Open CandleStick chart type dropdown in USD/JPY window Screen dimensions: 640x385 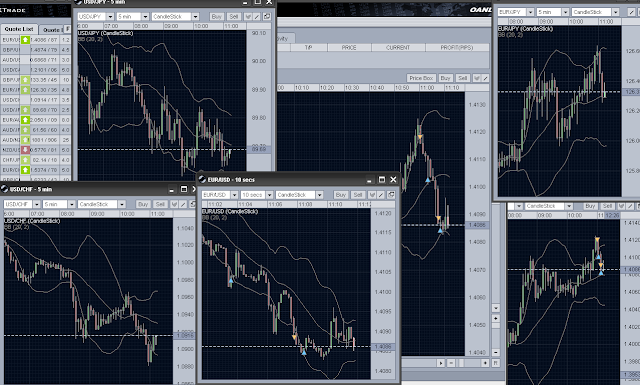point(196,17)
